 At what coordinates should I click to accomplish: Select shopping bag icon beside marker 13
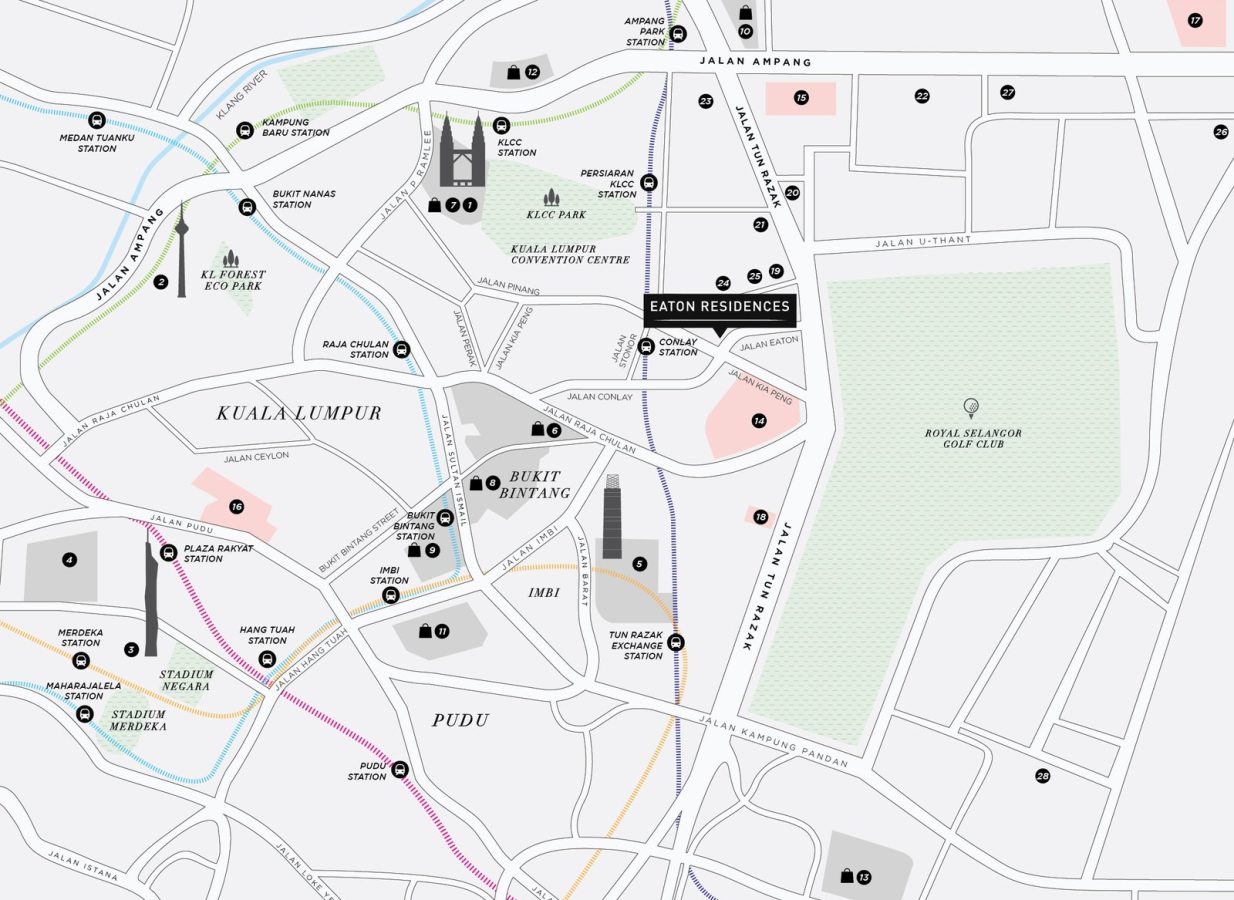point(847,876)
